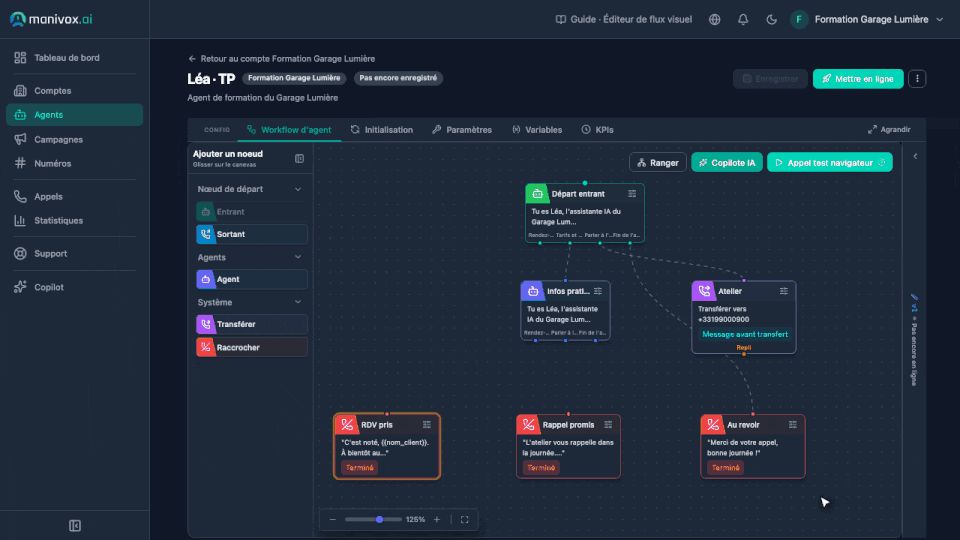Viewport: 960px width, 540px height.
Task: Click Agrandir to expand the editor
Action: (x=889, y=130)
